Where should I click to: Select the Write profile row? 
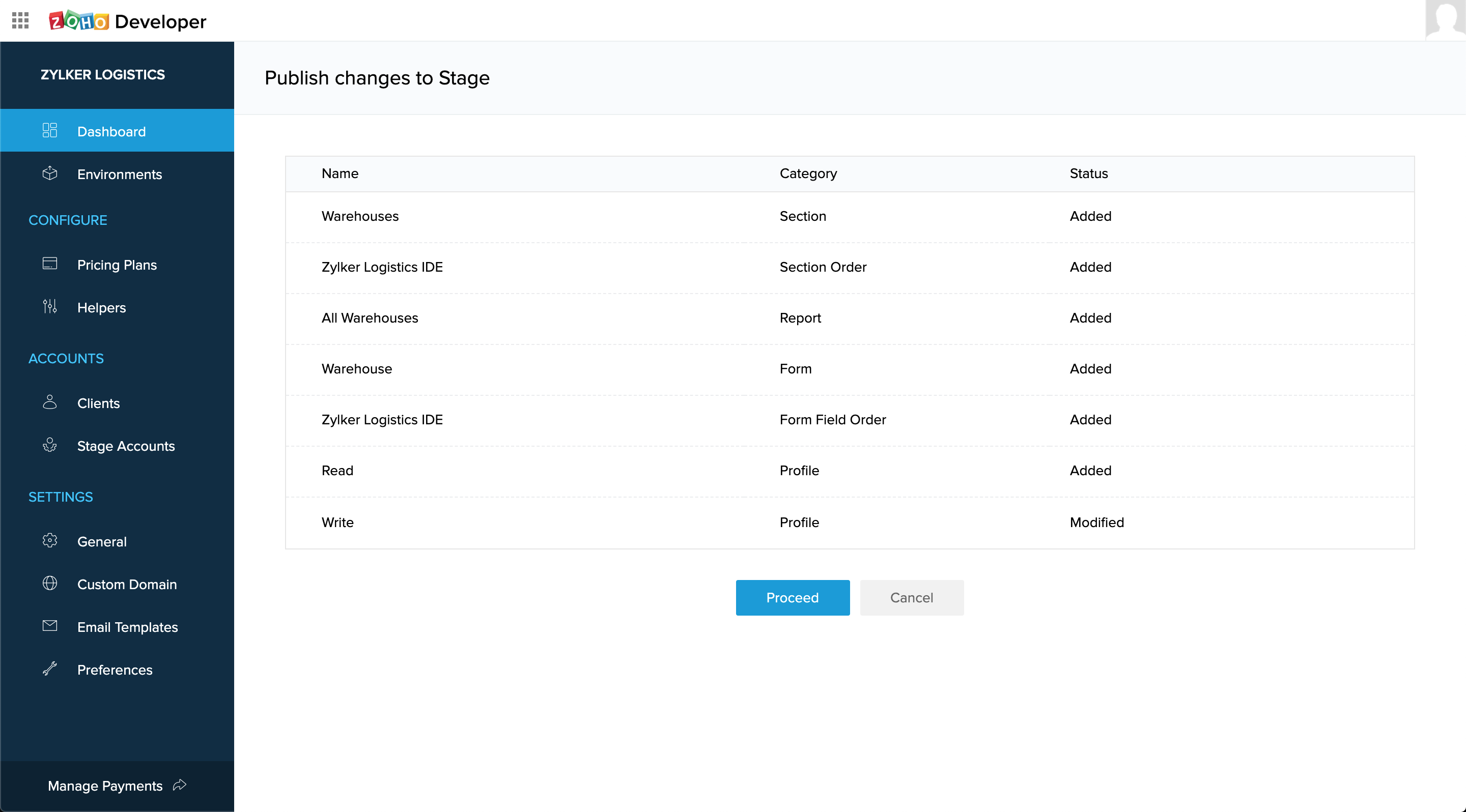[337, 522]
